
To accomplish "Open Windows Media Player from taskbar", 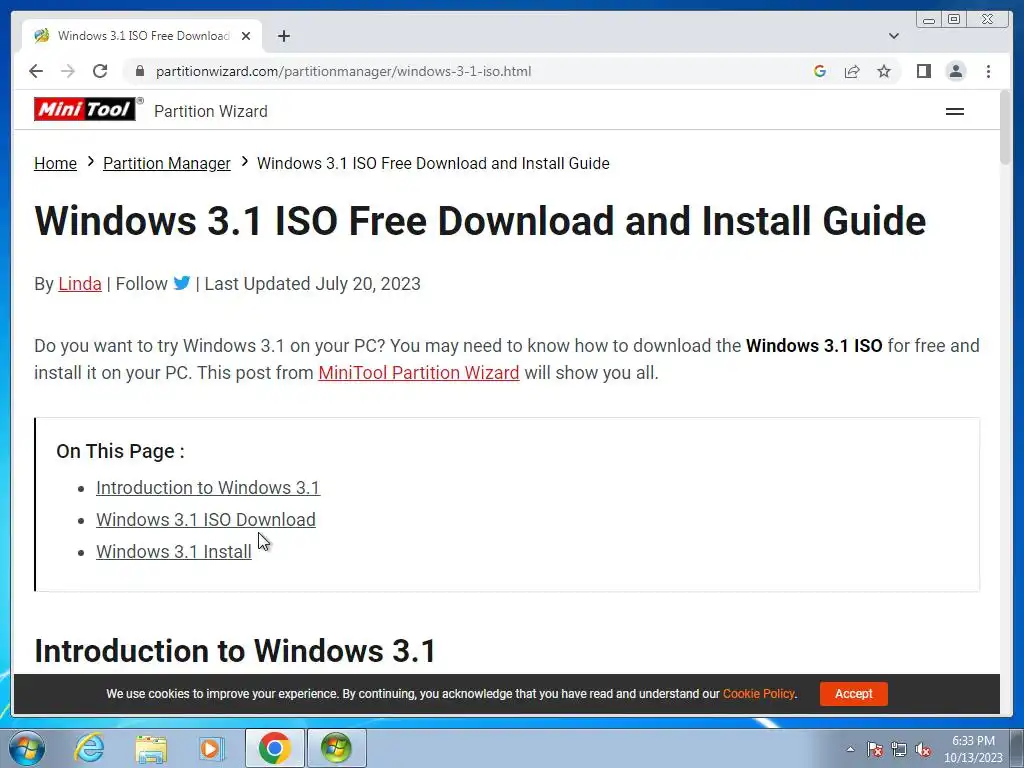I will click(211, 748).
